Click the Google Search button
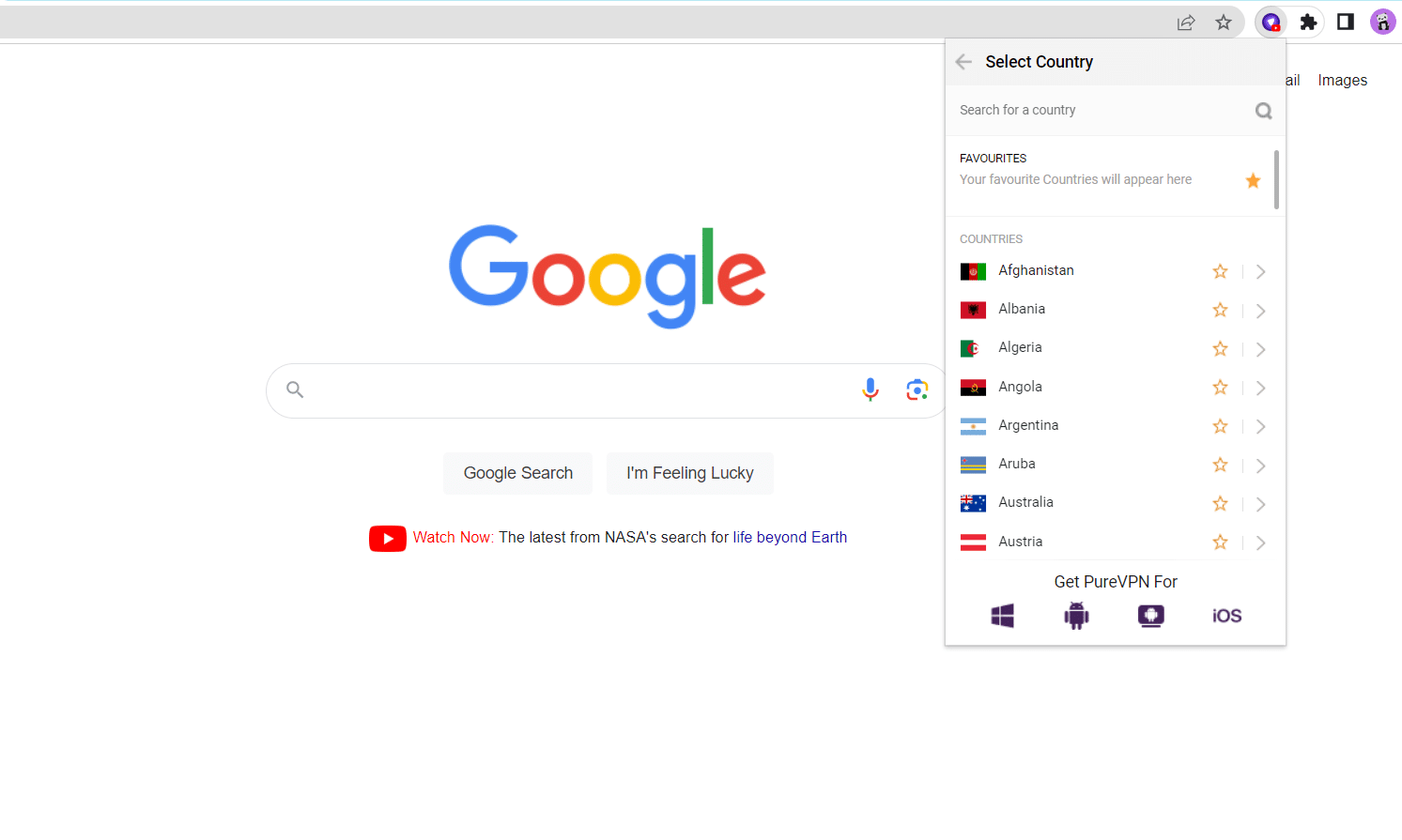 click(518, 473)
